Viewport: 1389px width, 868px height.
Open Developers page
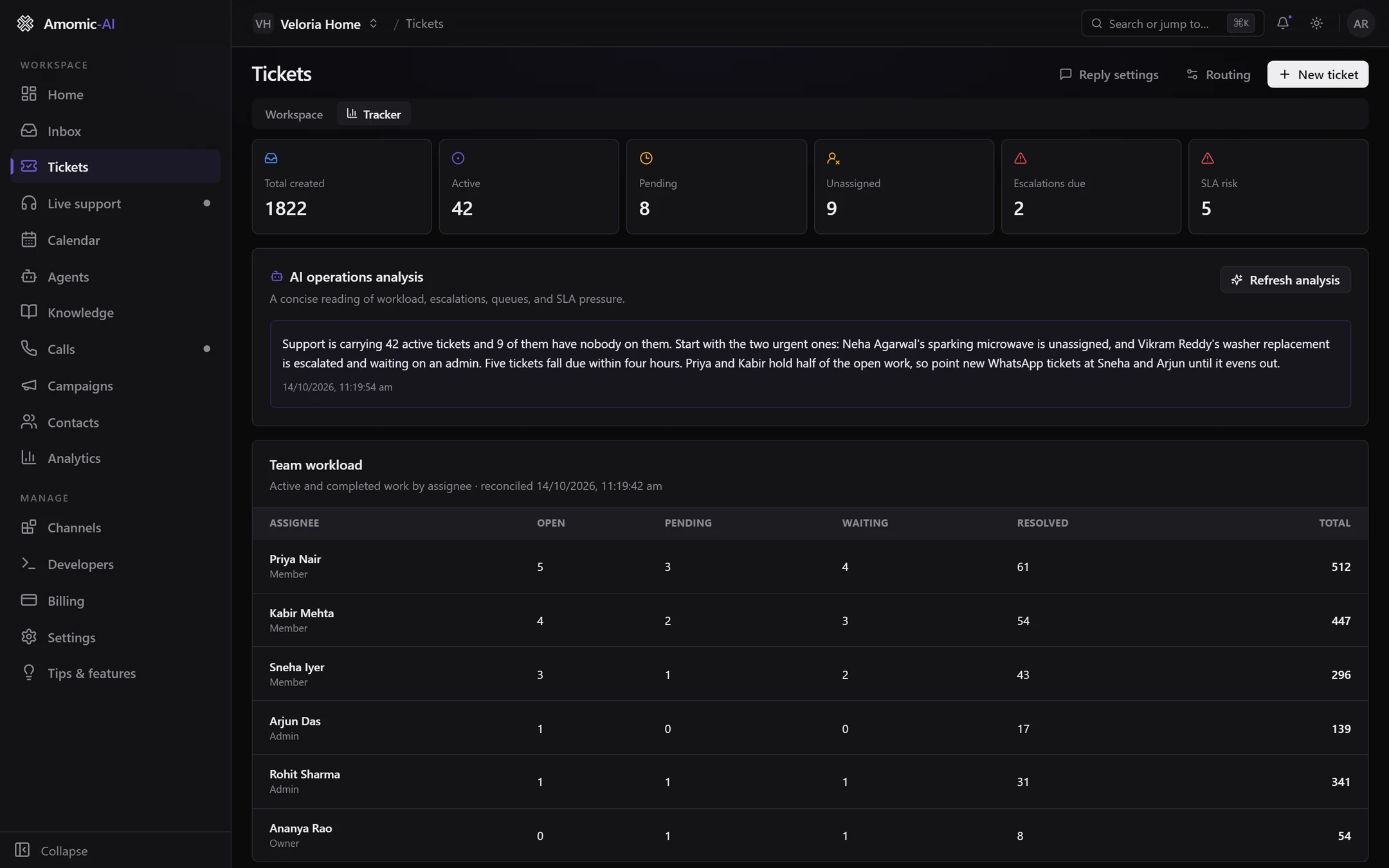[116, 564]
